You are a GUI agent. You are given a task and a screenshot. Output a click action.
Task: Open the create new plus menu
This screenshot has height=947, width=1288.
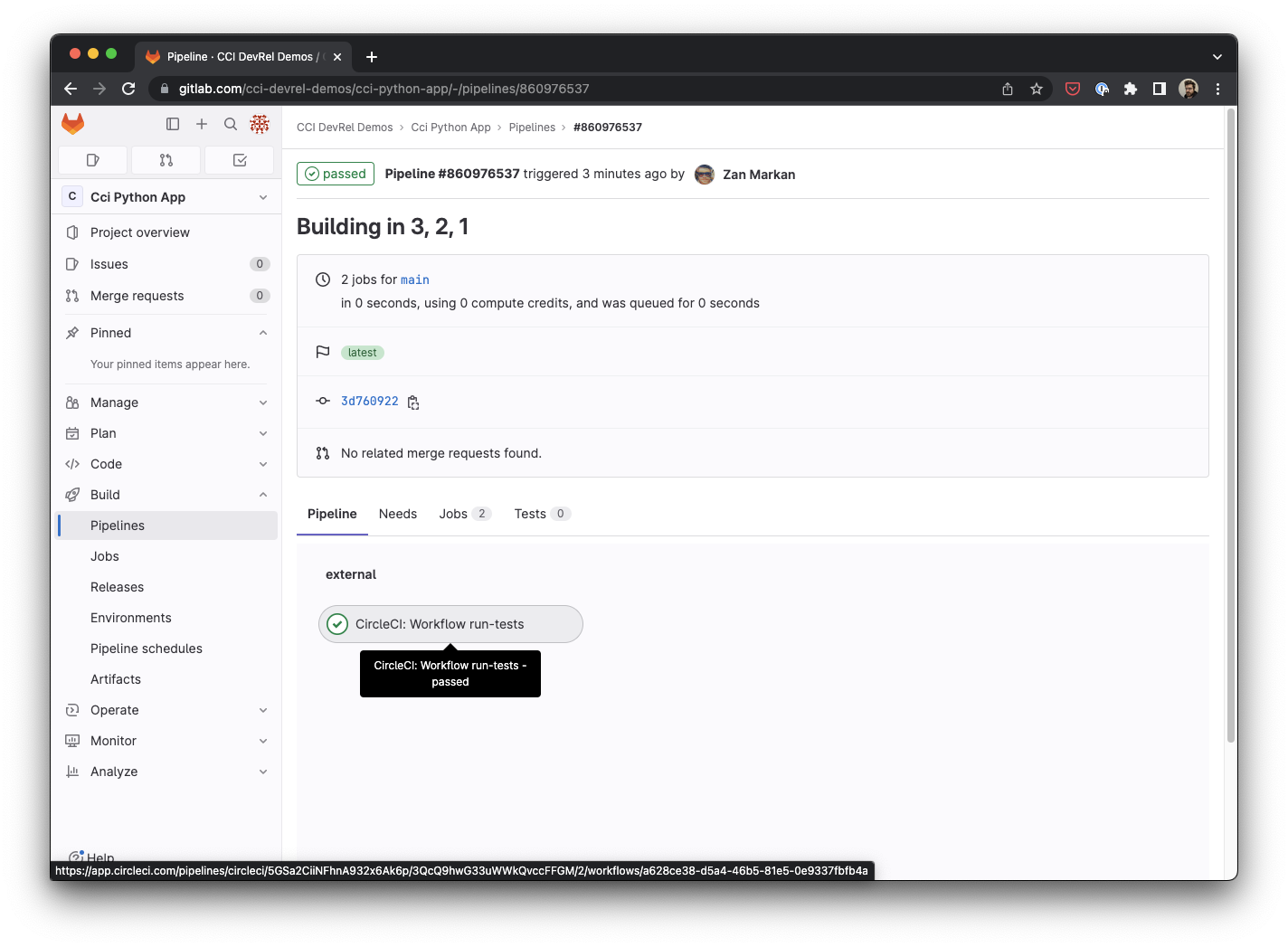tap(202, 124)
